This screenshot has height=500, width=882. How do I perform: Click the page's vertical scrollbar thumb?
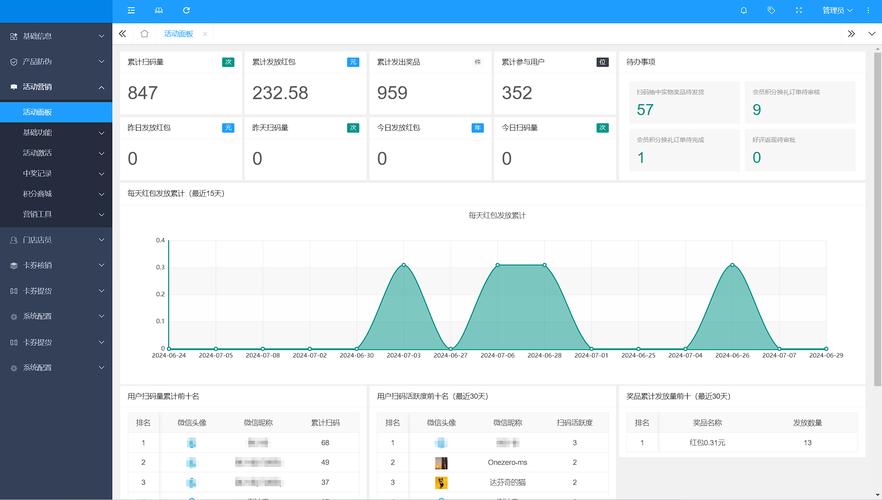pos(877,219)
